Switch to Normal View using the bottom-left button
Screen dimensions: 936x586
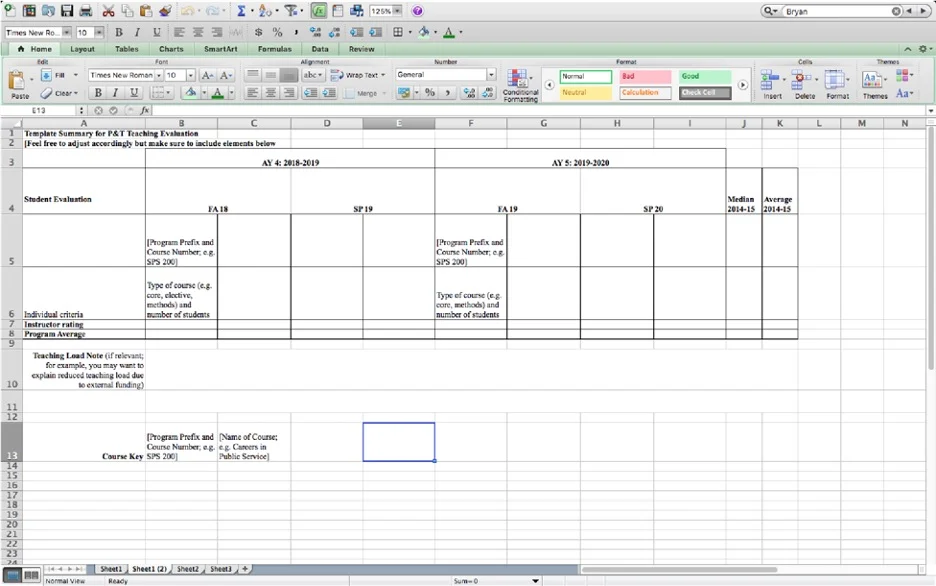click(13, 575)
